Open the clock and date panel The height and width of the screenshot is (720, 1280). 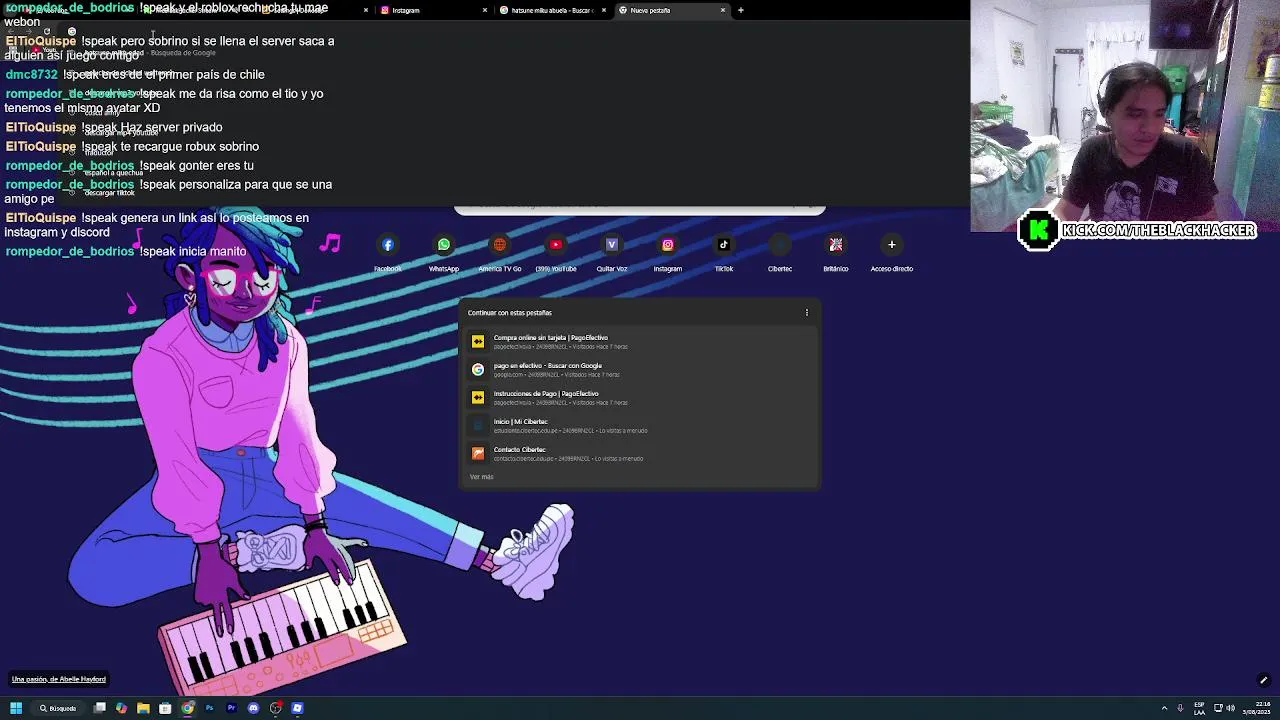(1256, 708)
